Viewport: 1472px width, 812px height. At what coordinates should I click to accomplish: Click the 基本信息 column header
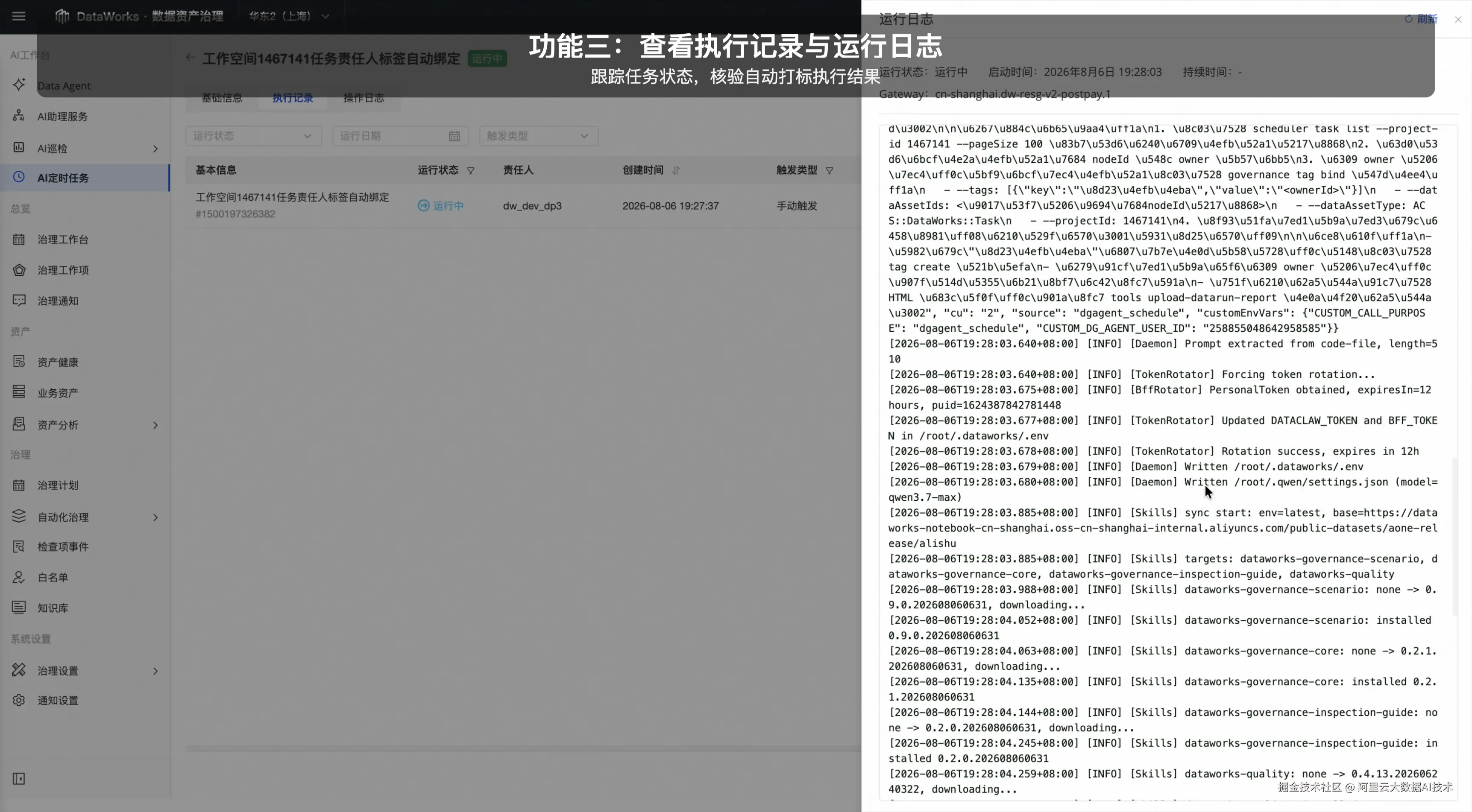pyautogui.click(x=215, y=170)
